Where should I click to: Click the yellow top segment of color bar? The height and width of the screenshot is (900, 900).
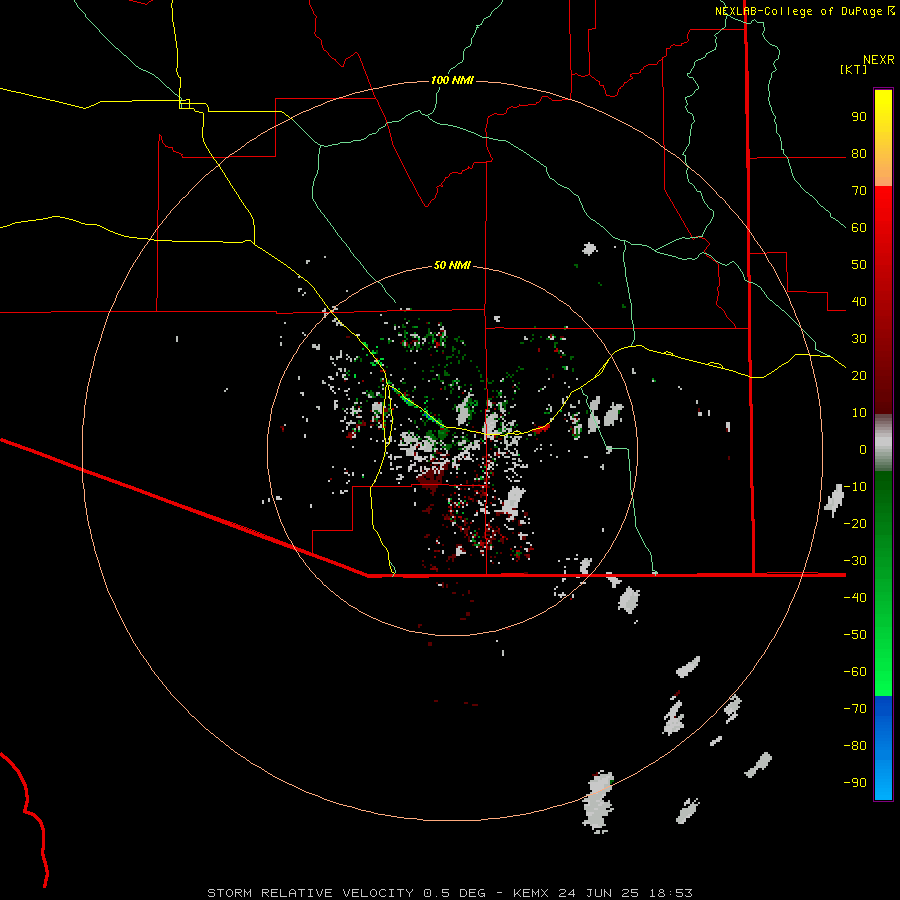pos(883,137)
